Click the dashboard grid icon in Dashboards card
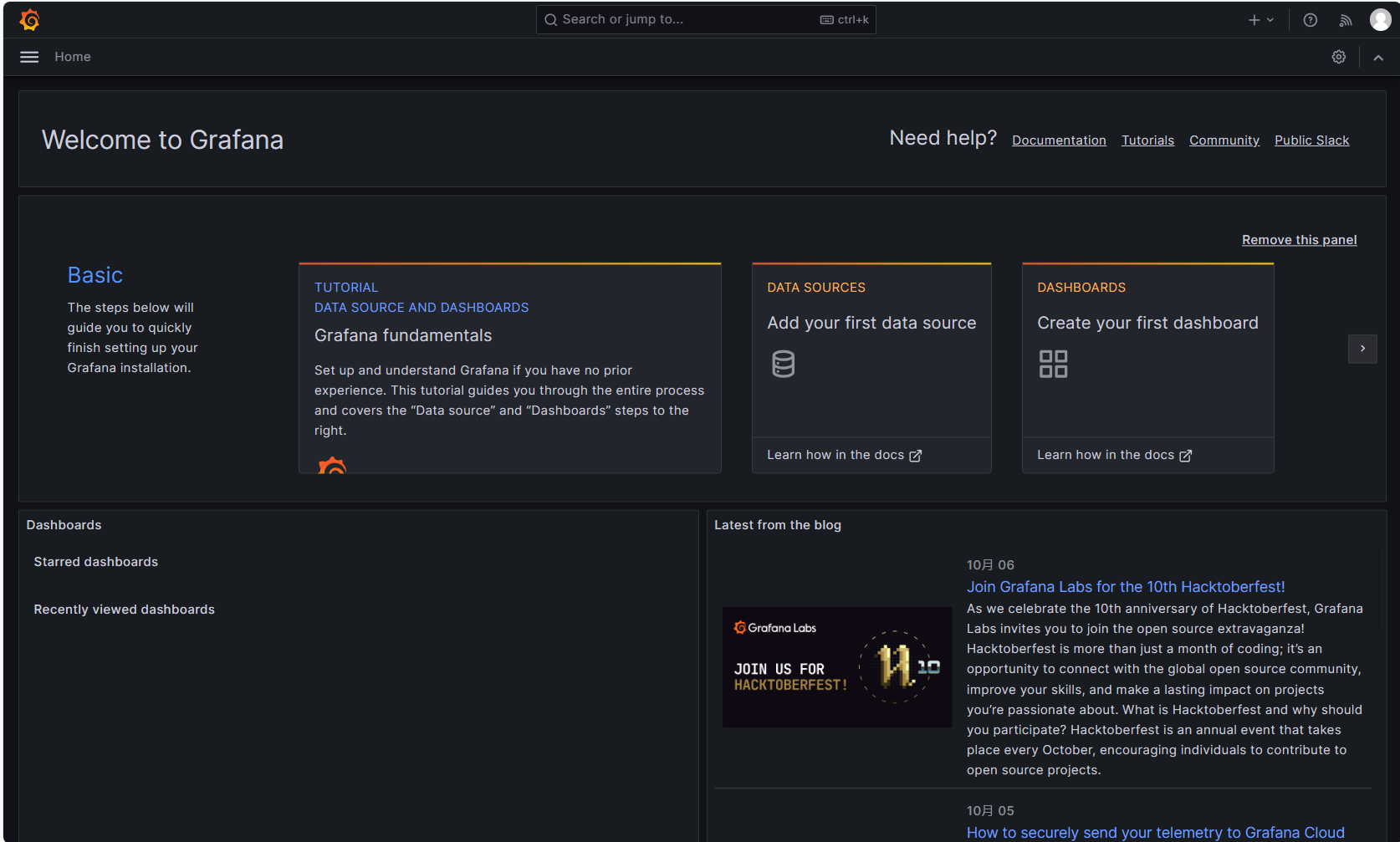Screen dimensions: 1400x842 click(x=1054, y=364)
